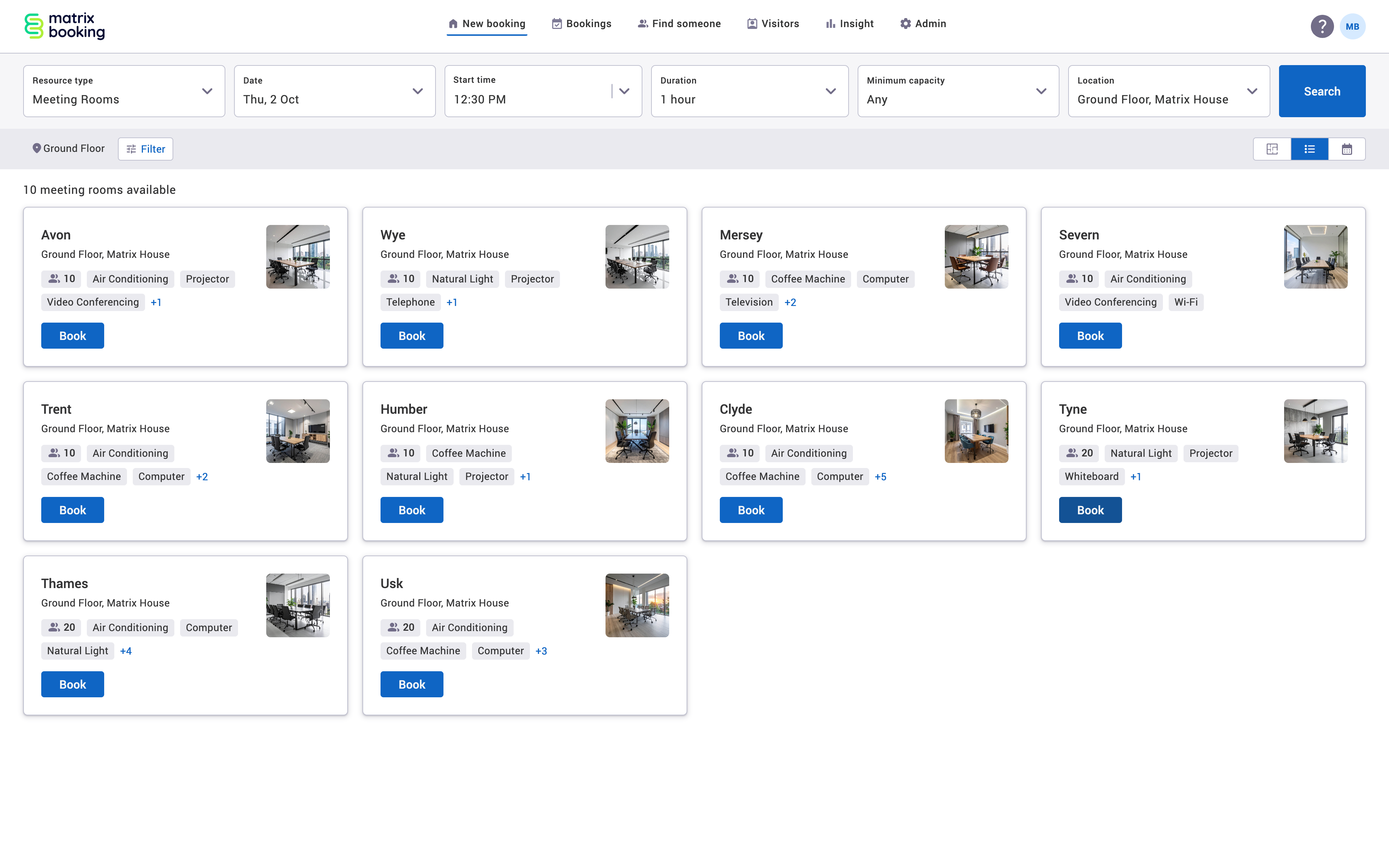Image resolution: width=1389 pixels, height=868 pixels.
Task: Switch to list view
Action: (1309, 149)
